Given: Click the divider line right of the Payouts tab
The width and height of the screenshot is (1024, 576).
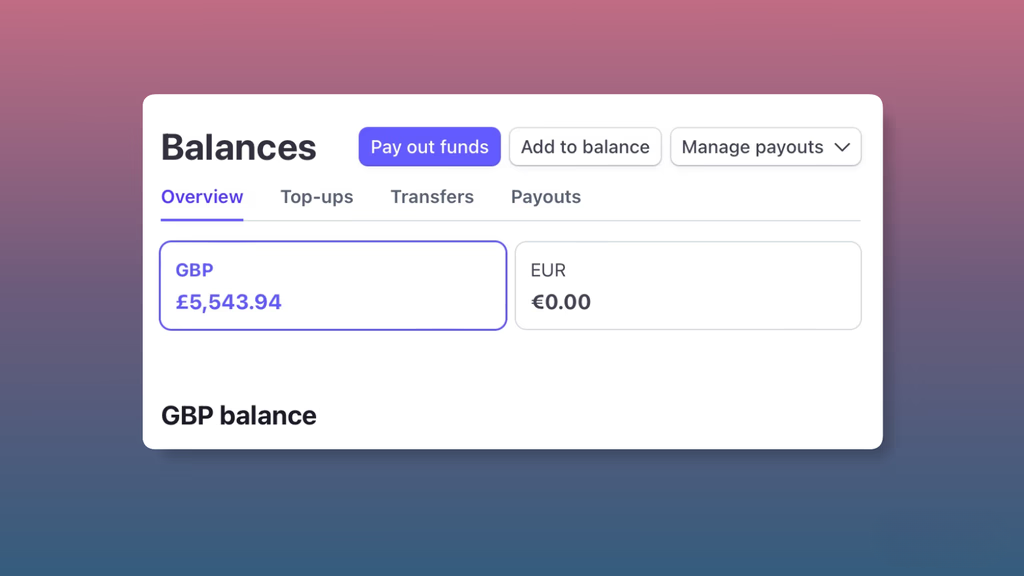Looking at the screenshot, I should (x=720, y=220).
